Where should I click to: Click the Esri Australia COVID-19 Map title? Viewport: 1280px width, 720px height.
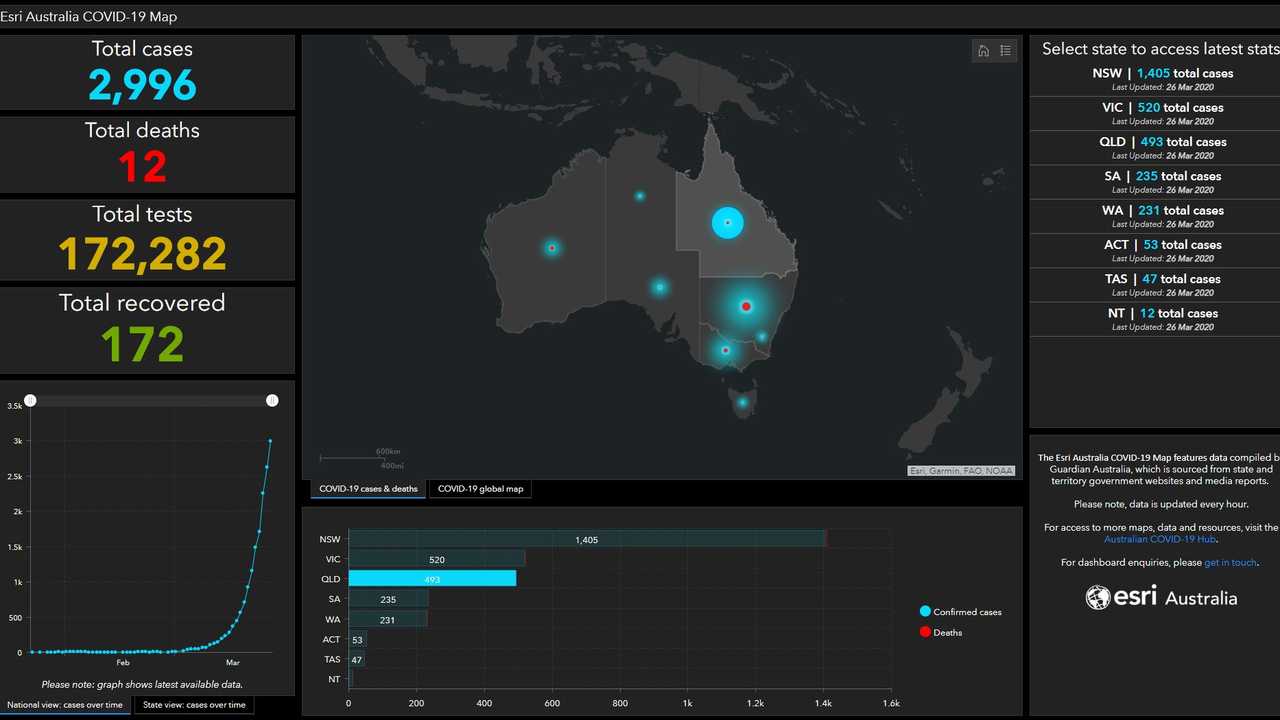click(x=89, y=17)
